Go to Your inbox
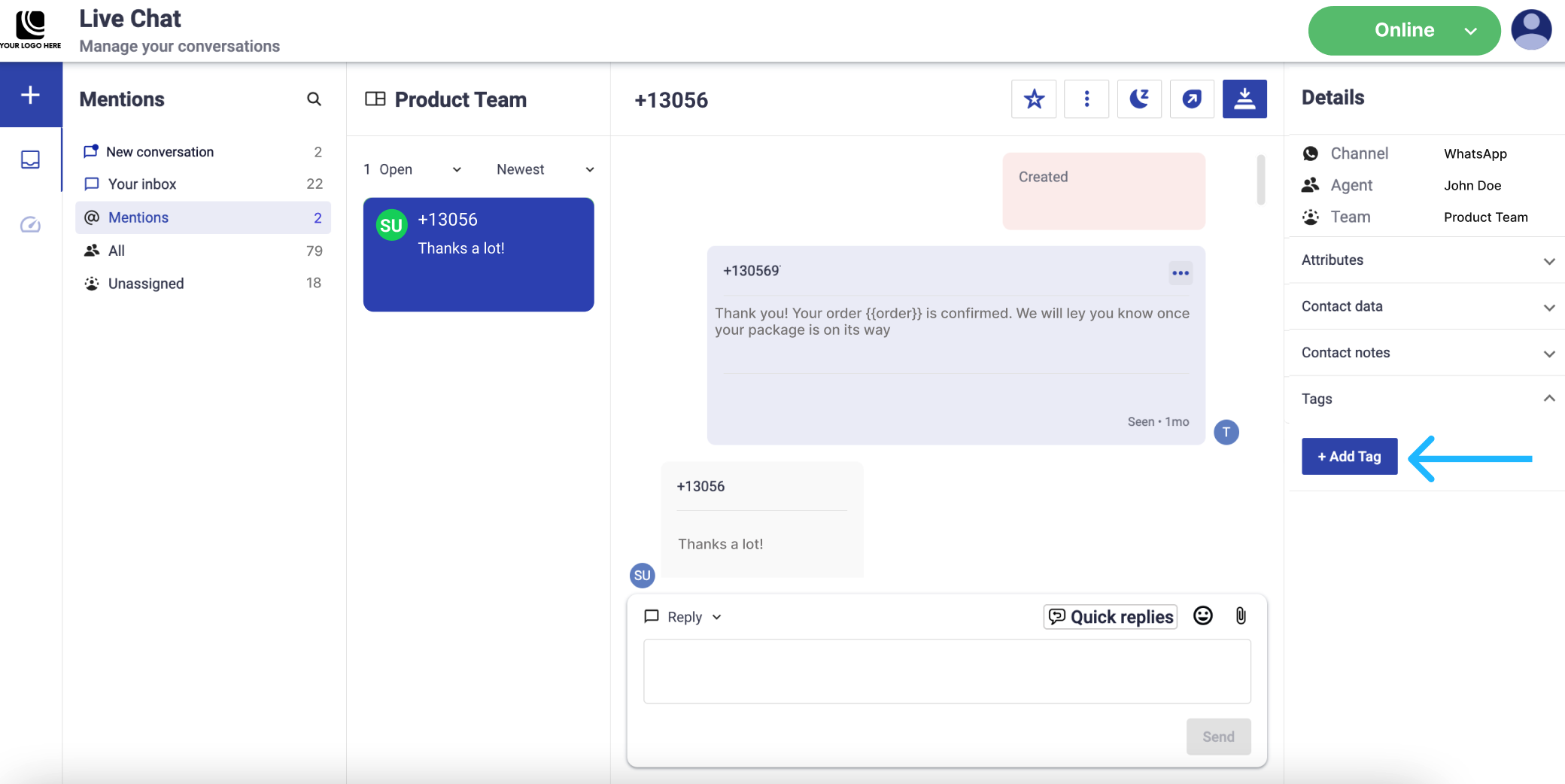Screen dimensions: 1565x784 point(203,184)
